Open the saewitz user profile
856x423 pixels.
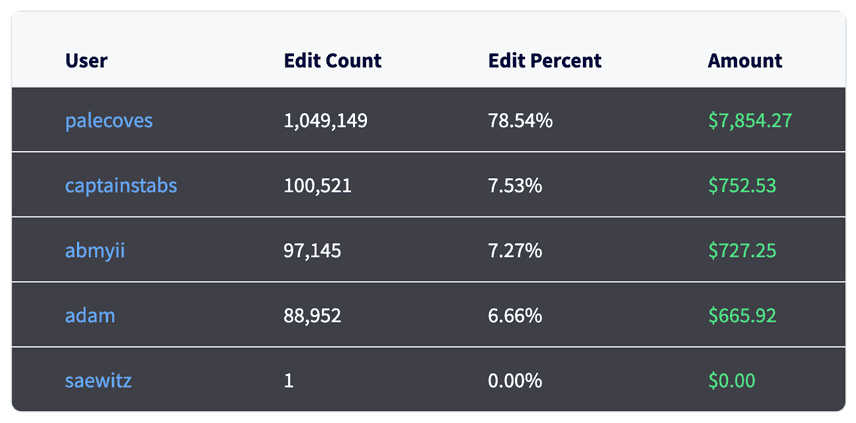click(x=98, y=380)
